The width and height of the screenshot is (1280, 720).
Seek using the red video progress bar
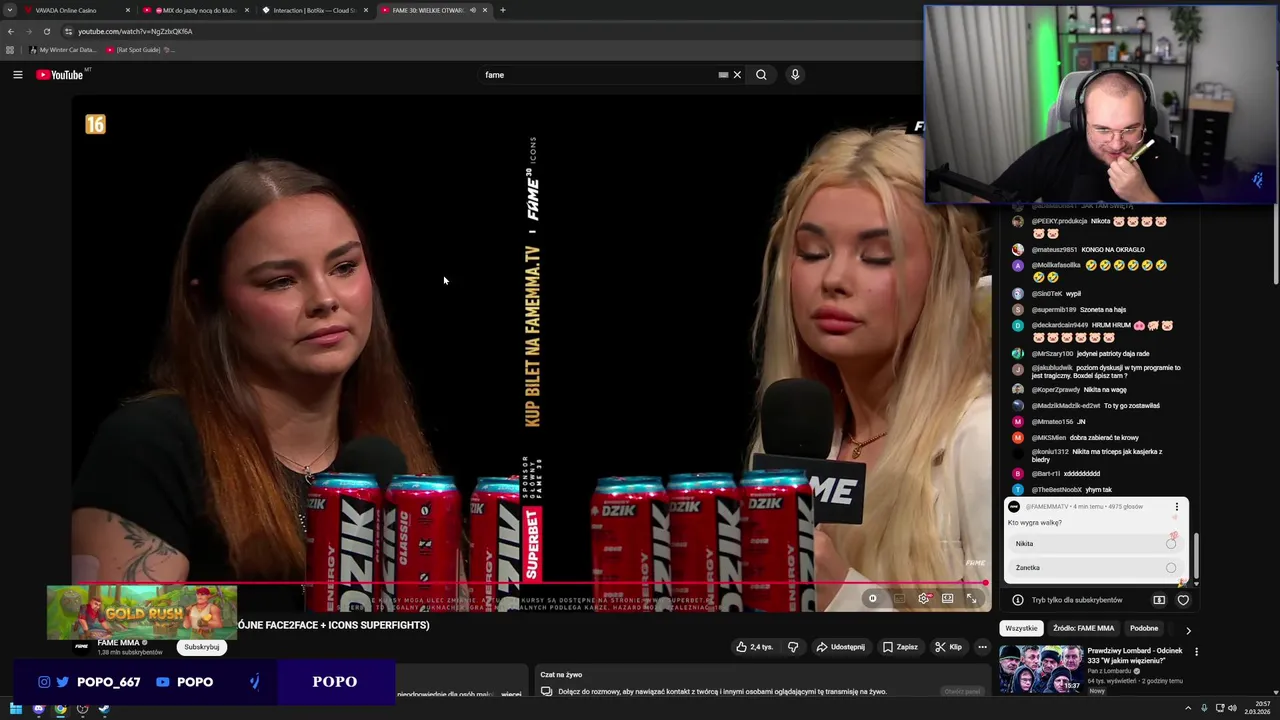click(530, 583)
